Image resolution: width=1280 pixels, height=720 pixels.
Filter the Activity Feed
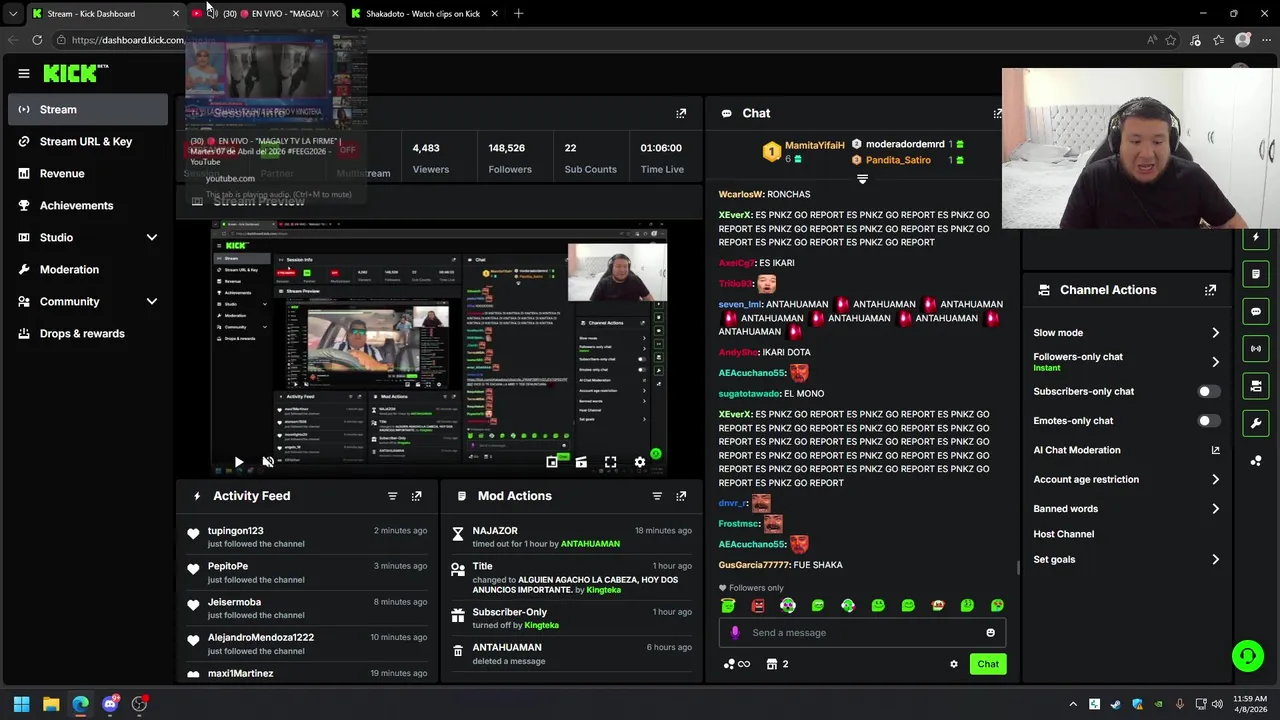392,496
